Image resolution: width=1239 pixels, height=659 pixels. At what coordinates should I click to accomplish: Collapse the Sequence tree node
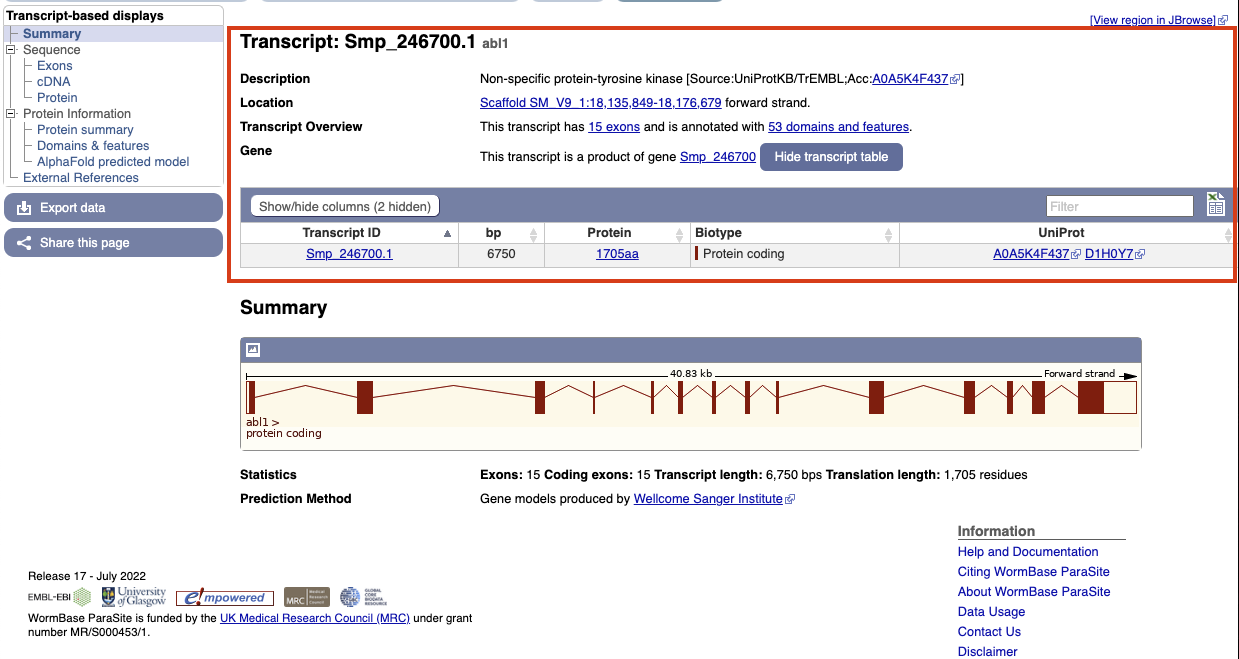(11, 50)
